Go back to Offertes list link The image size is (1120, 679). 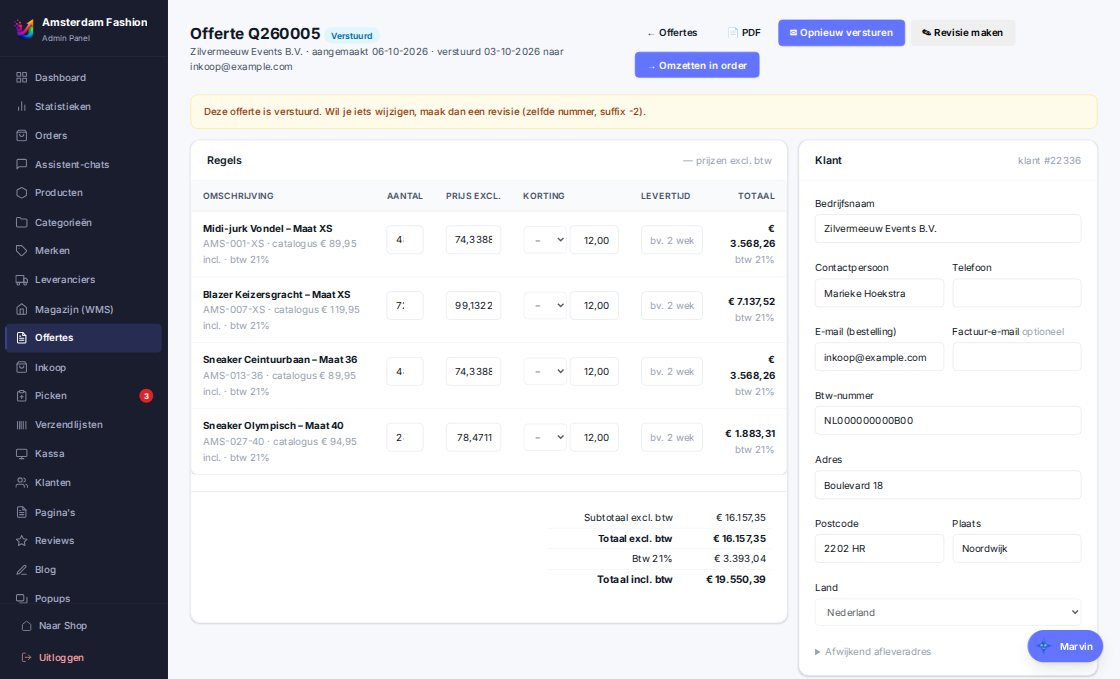pos(672,33)
